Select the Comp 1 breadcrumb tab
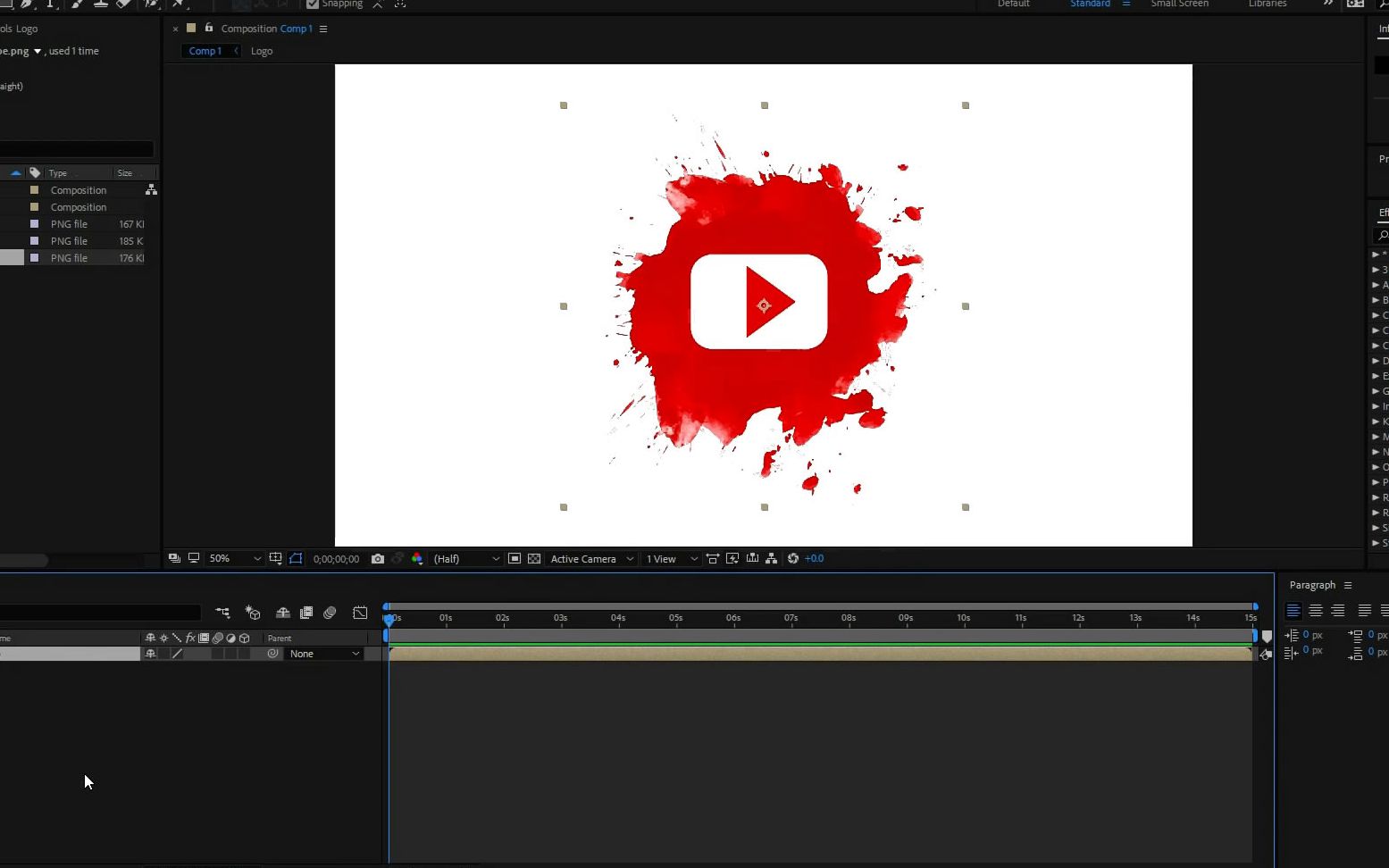1389x868 pixels. pyautogui.click(x=205, y=51)
